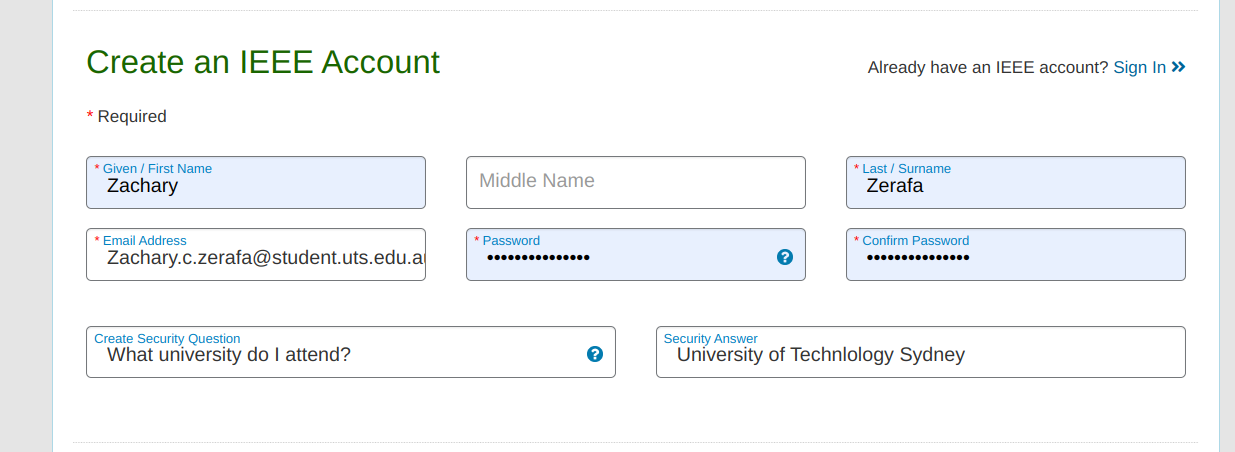Click the Confirm Password field
The height and width of the screenshot is (452, 1235).
(1015, 258)
